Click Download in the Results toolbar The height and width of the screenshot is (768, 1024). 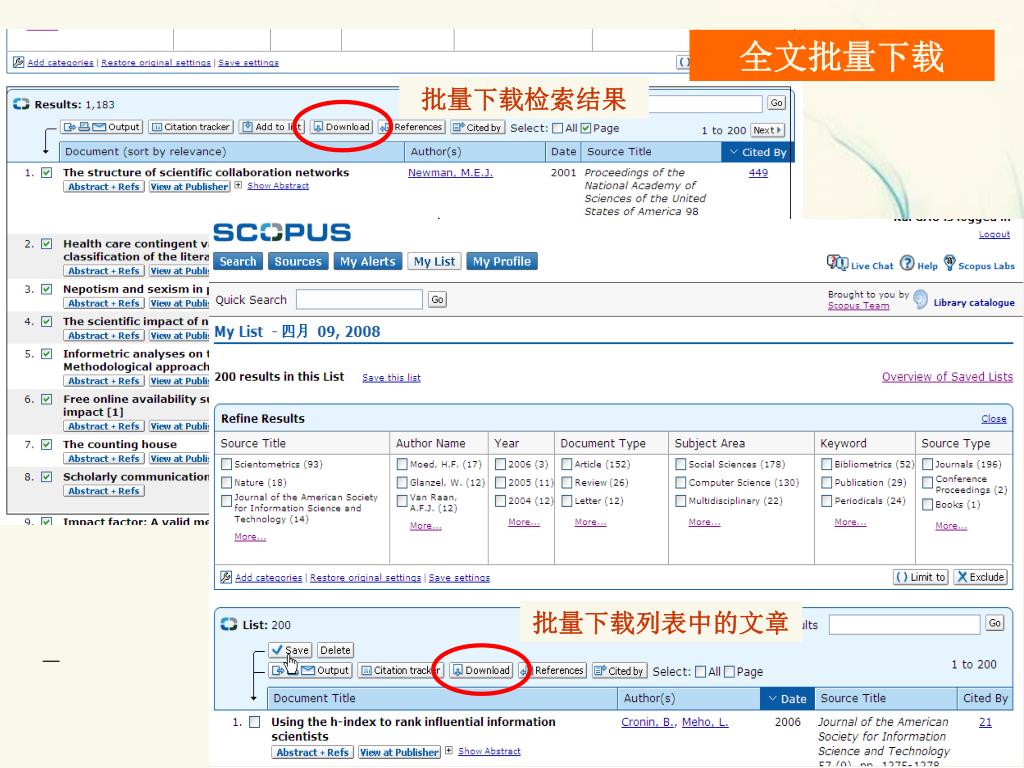pyautogui.click(x=342, y=127)
